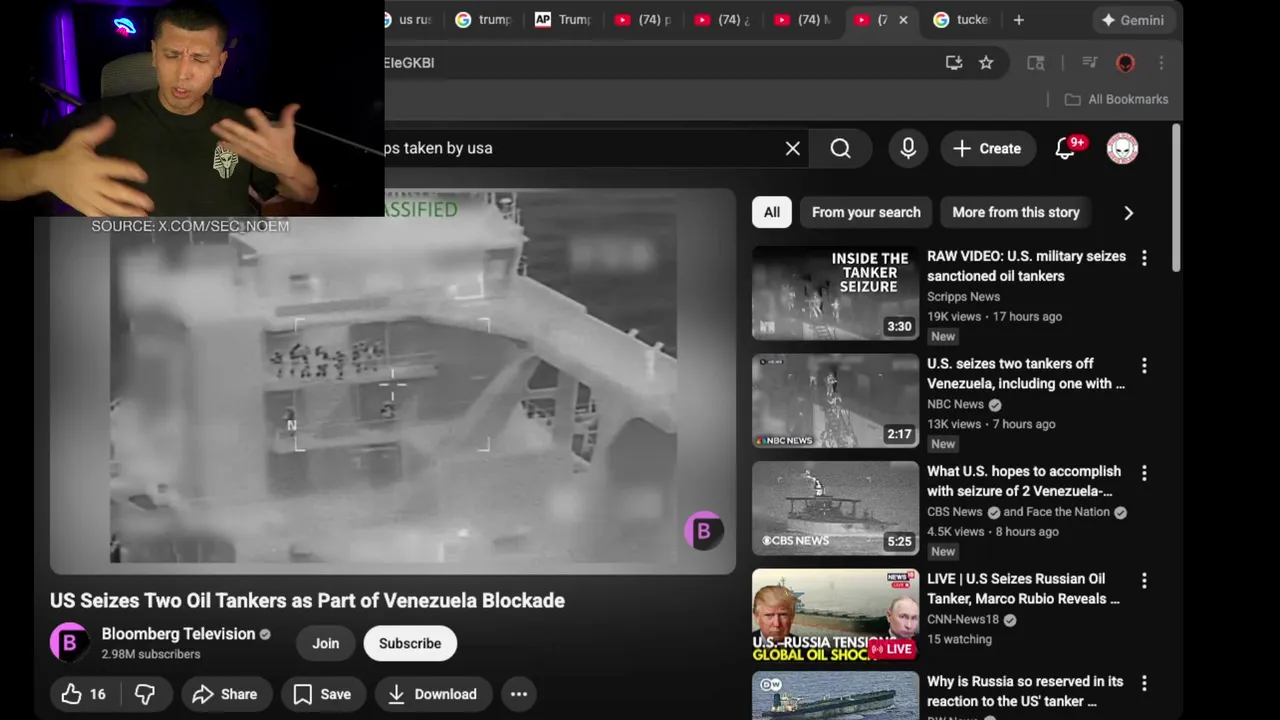Click the install app icon in address bar
Screen dimensions: 1280x720
pyautogui.click(x=954, y=63)
